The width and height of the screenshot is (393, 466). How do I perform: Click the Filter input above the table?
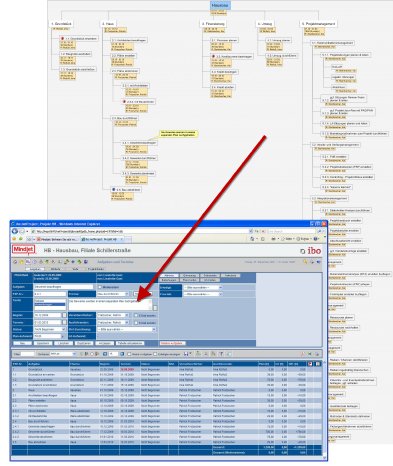pyautogui.click(x=27, y=354)
